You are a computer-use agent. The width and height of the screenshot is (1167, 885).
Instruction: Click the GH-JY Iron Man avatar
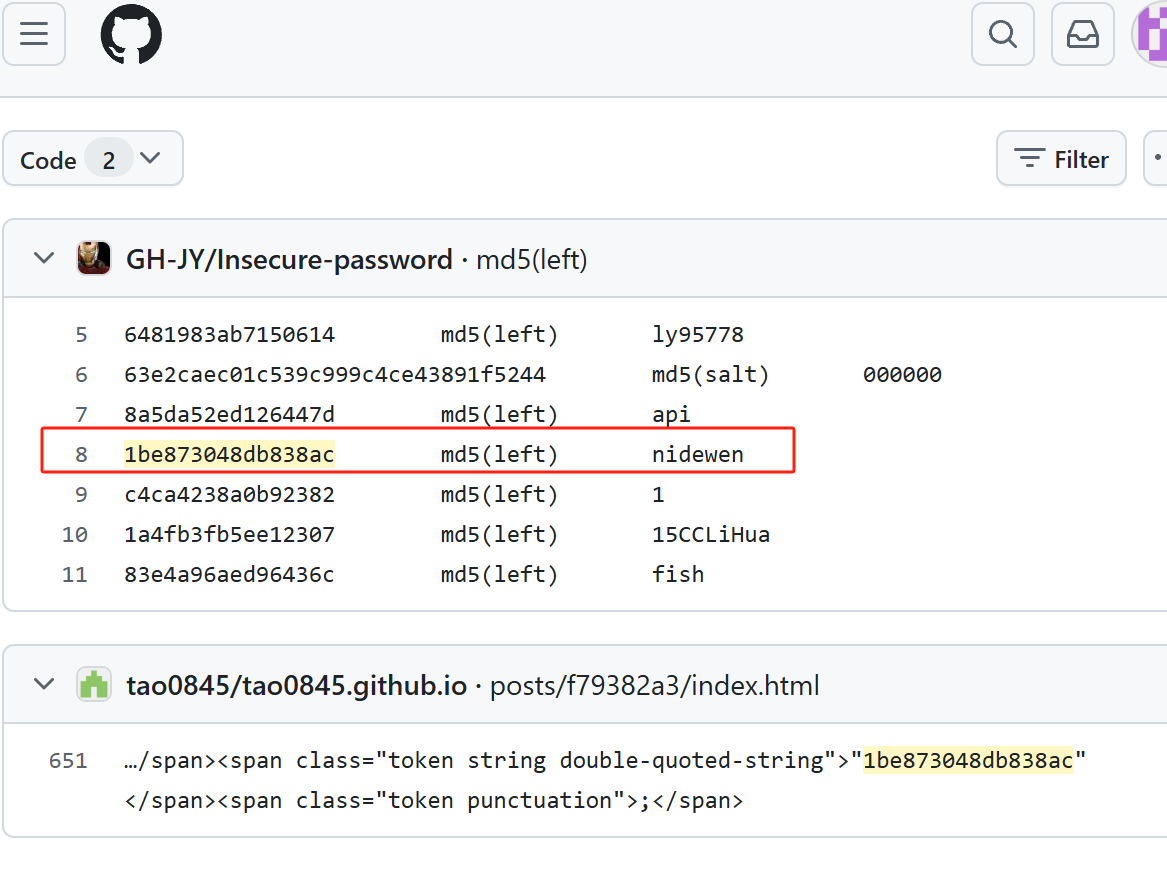(94, 258)
